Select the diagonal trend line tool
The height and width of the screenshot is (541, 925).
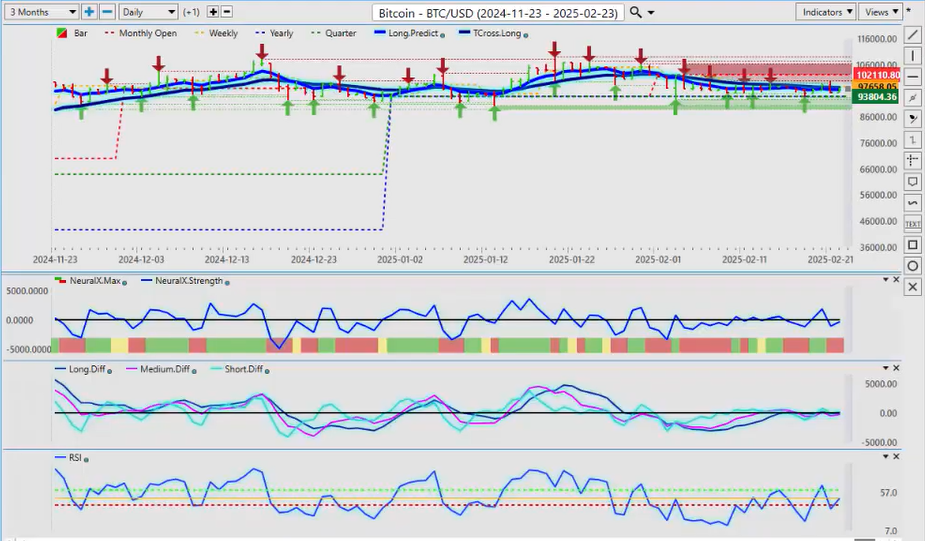click(x=913, y=35)
